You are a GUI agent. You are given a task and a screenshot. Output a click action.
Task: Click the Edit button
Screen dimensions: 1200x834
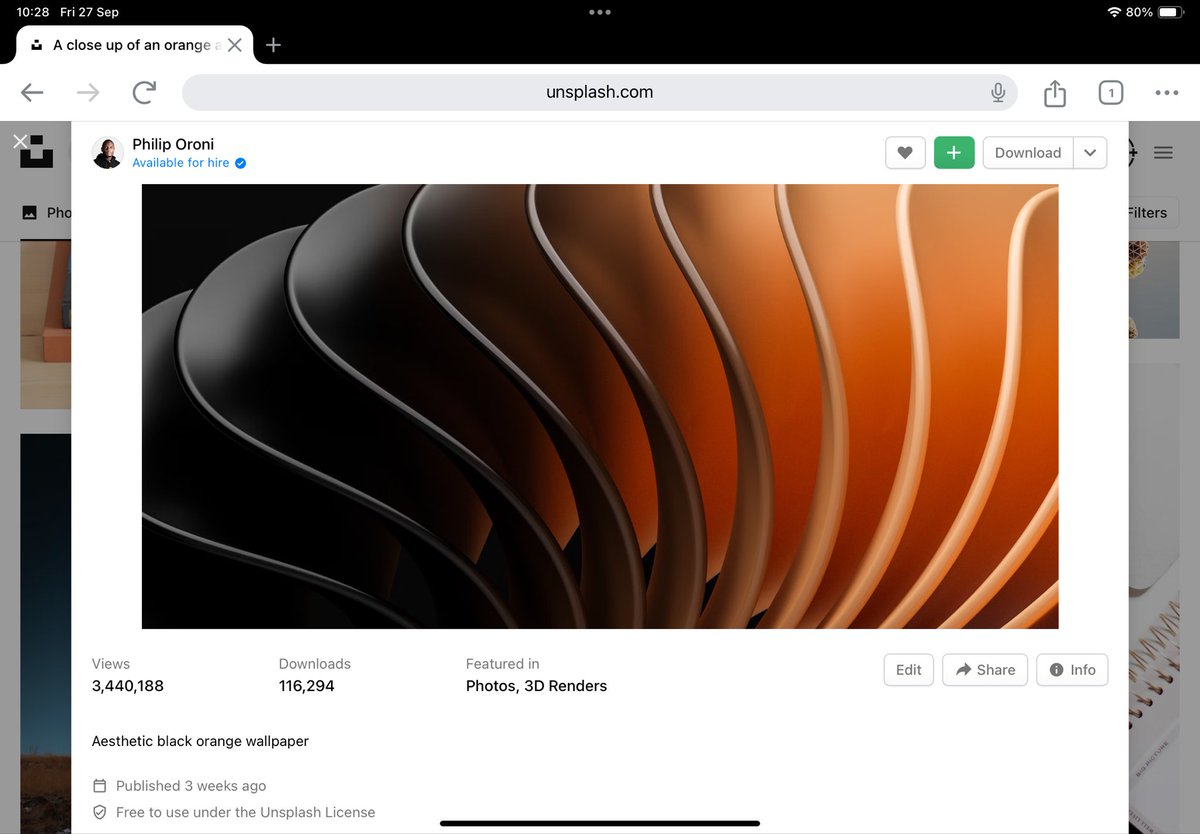coord(909,670)
